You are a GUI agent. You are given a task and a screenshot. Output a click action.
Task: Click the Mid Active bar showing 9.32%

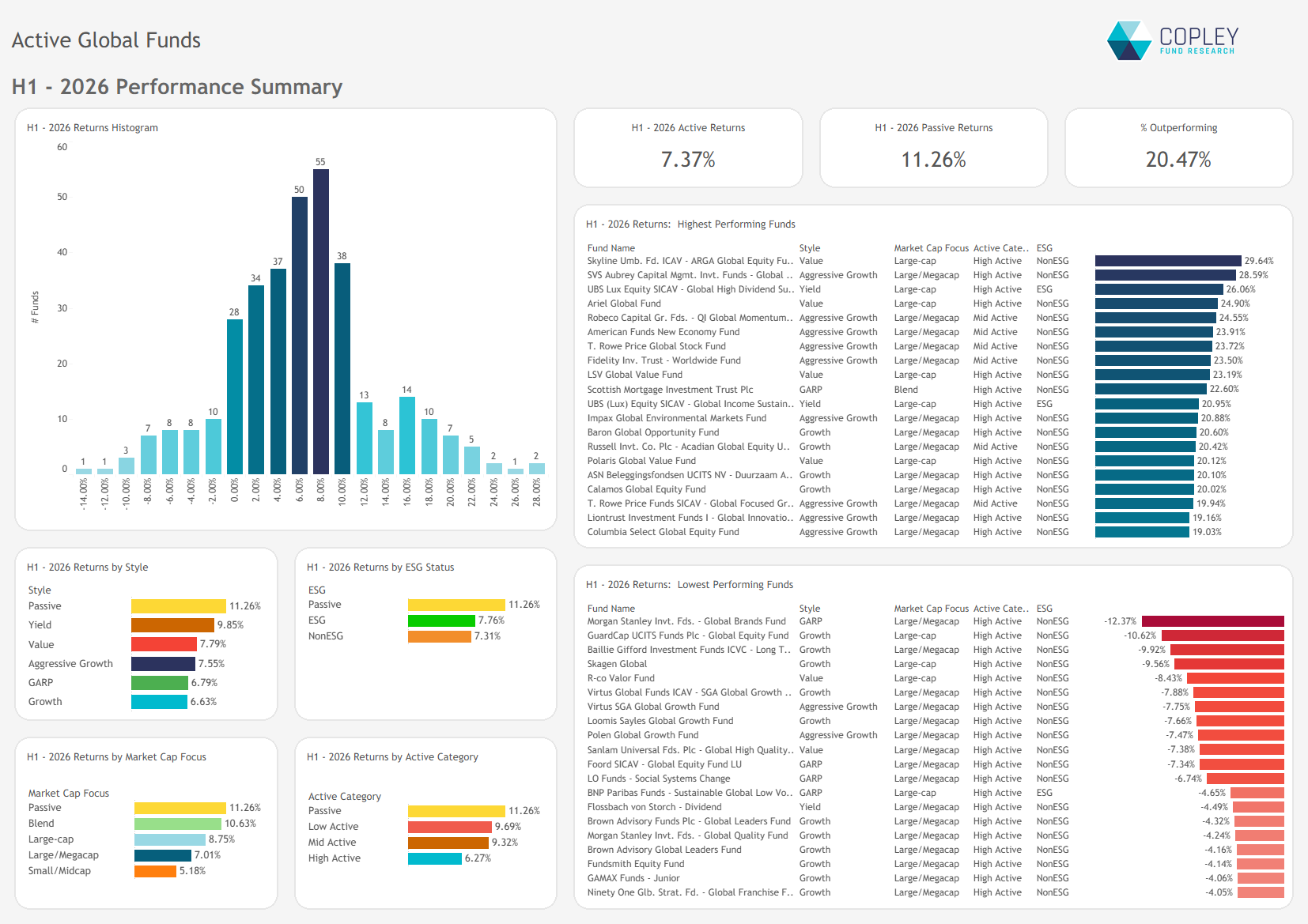click(448, 843)
